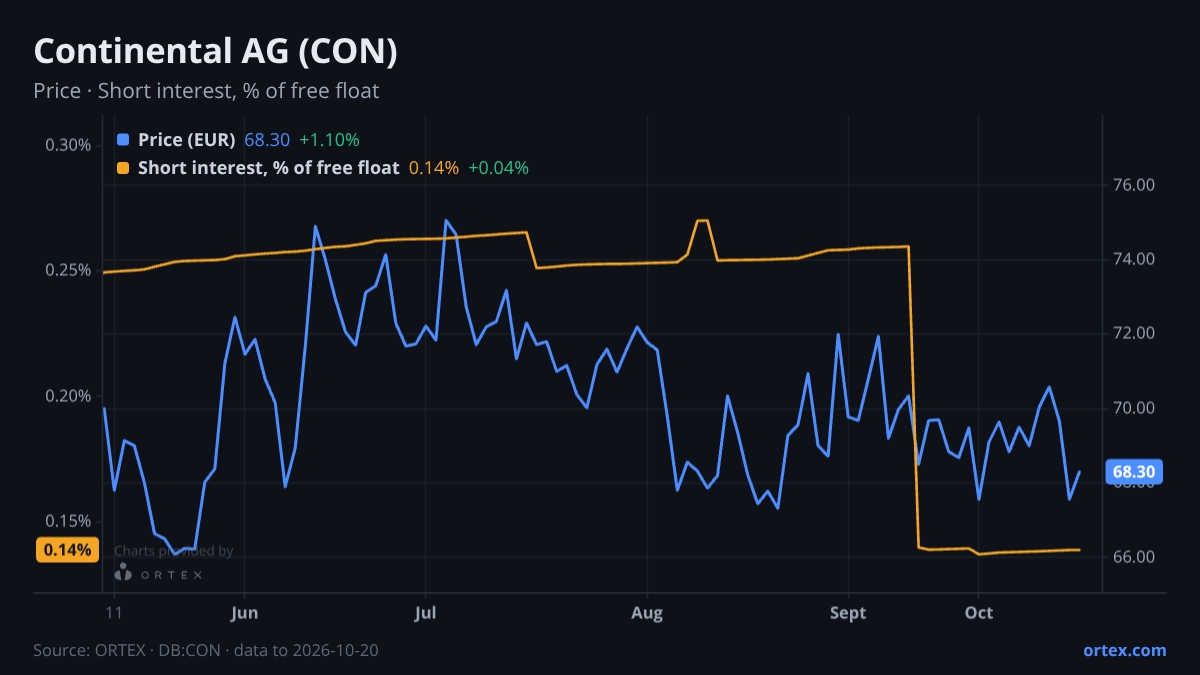Toggle the Price (EUR) legend series
The height and width of the screenshot is (675, 1200).
(x=187, y=140)
